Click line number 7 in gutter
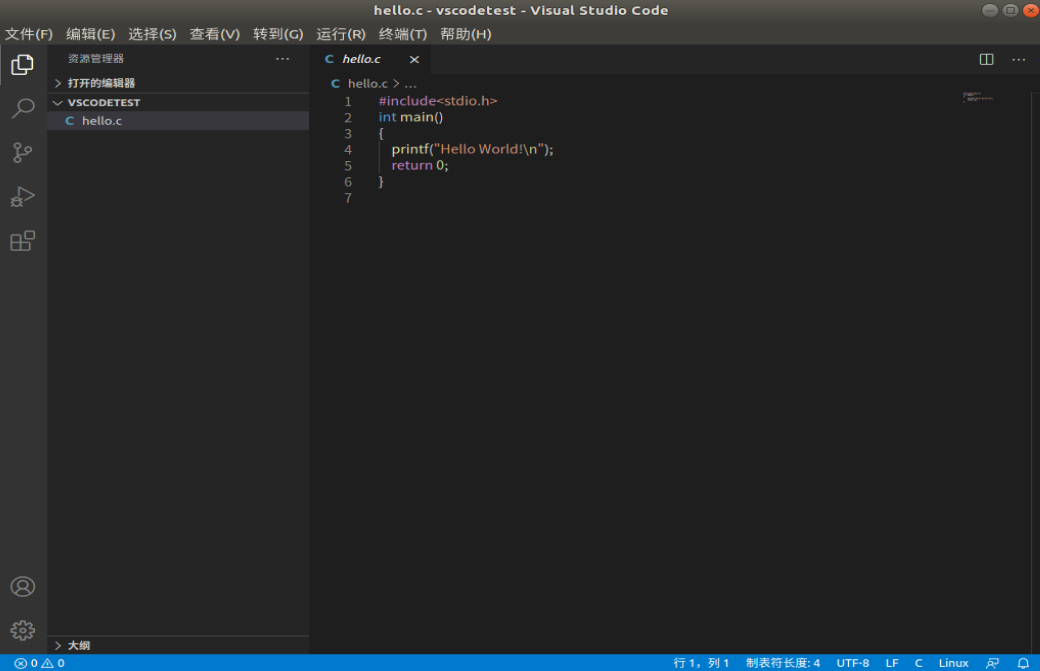 [x=348, y=198]
